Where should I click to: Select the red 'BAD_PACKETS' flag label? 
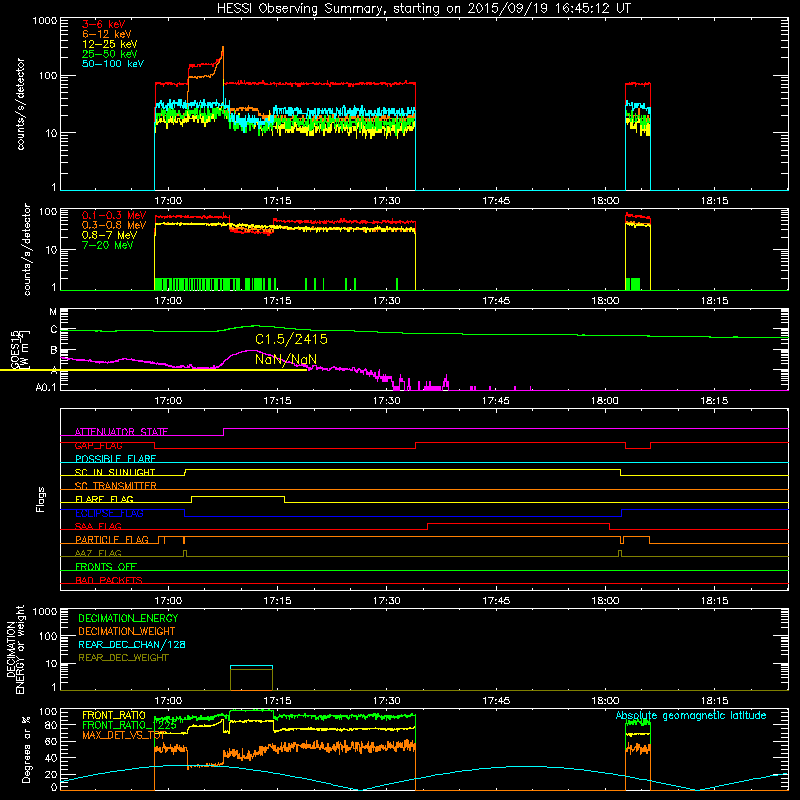pos(109,580)
